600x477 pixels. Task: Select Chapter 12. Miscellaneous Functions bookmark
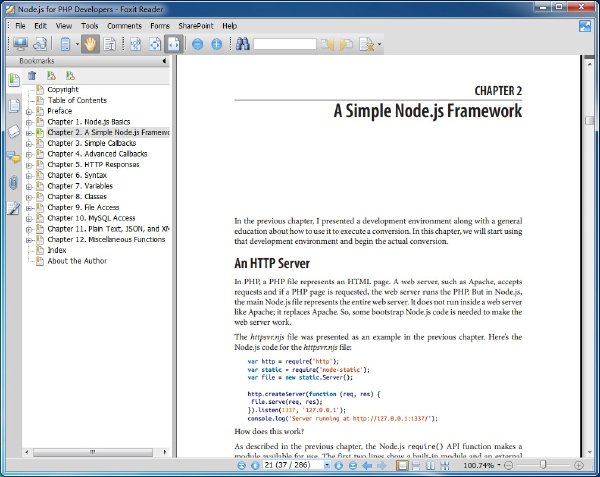coord(106,239)
